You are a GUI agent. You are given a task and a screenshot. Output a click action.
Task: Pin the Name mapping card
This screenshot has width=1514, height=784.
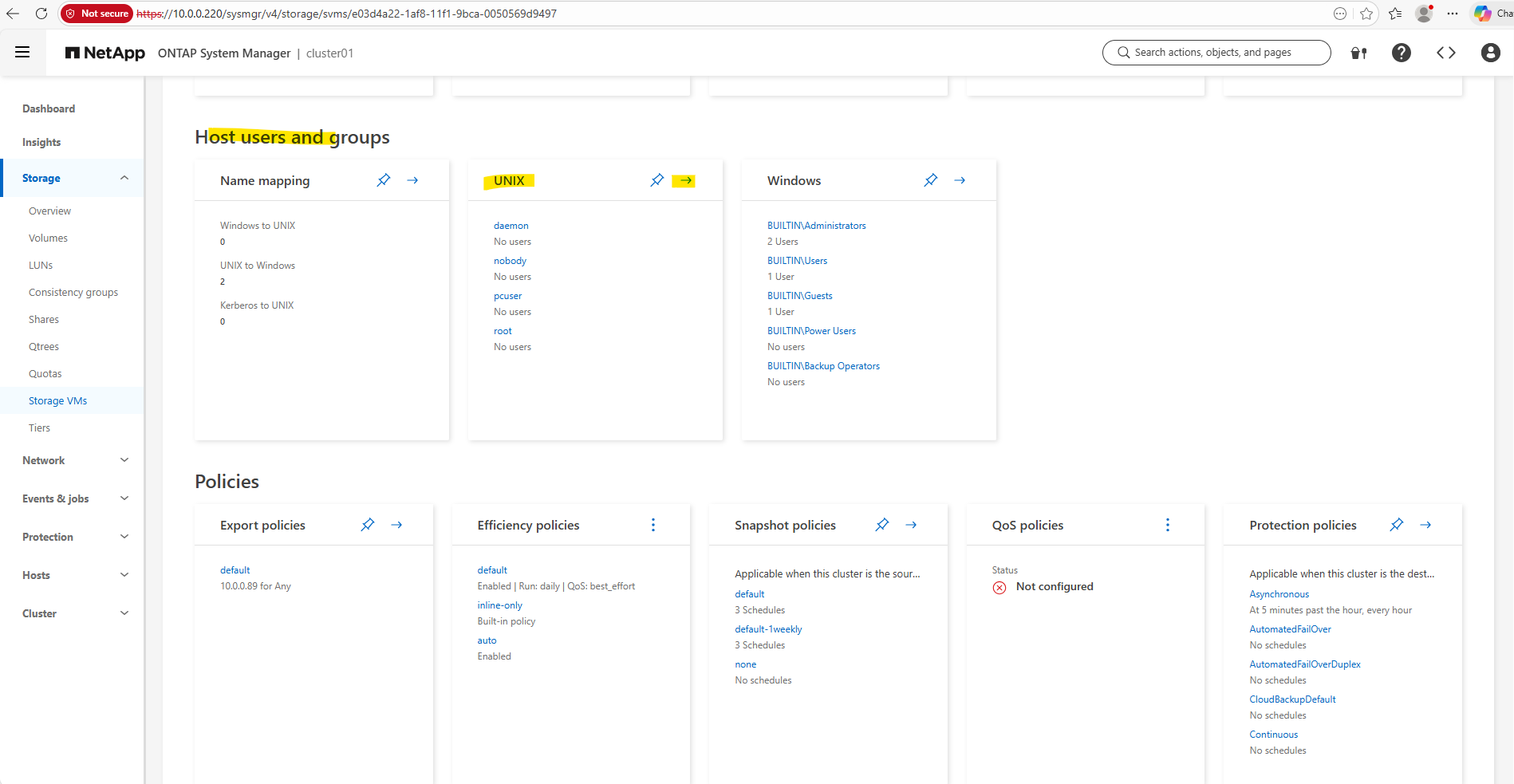[x=384, y=180]
